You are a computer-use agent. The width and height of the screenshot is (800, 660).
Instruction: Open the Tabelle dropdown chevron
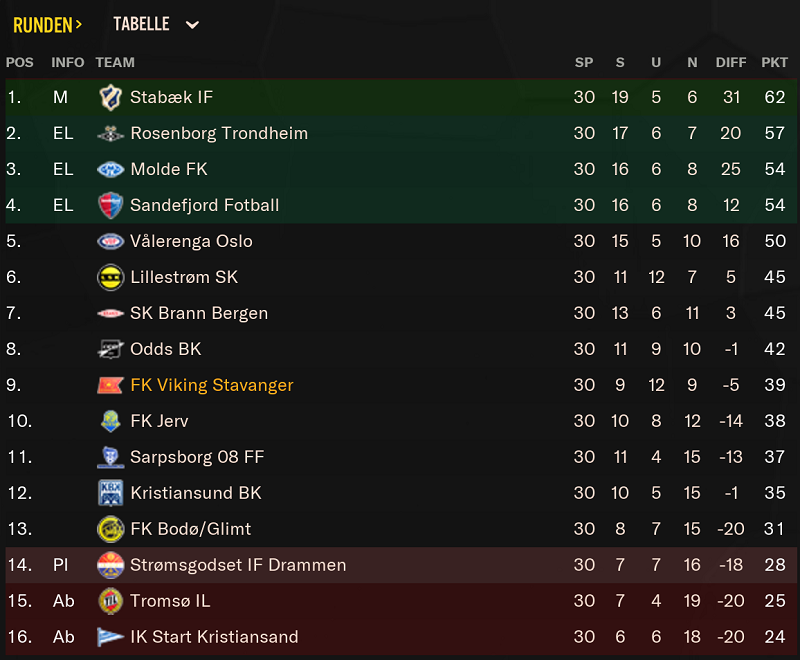[192, 24]
